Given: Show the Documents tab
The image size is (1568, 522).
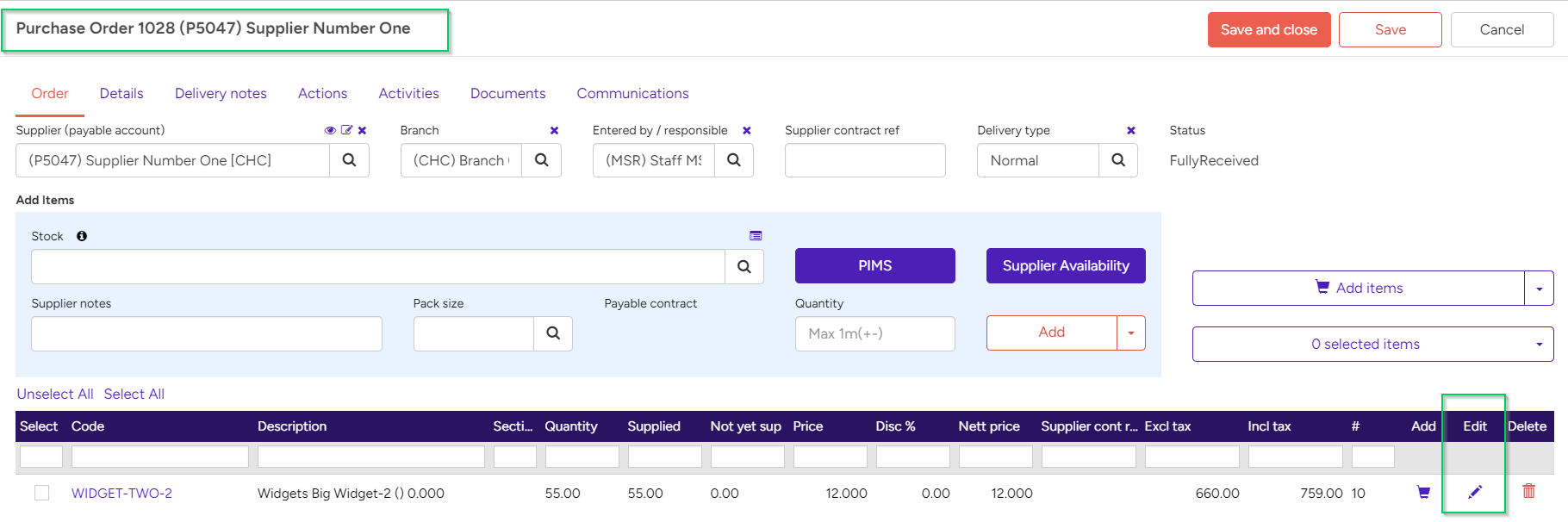Looking at the screenshot, I should click(x=507, y=93).
